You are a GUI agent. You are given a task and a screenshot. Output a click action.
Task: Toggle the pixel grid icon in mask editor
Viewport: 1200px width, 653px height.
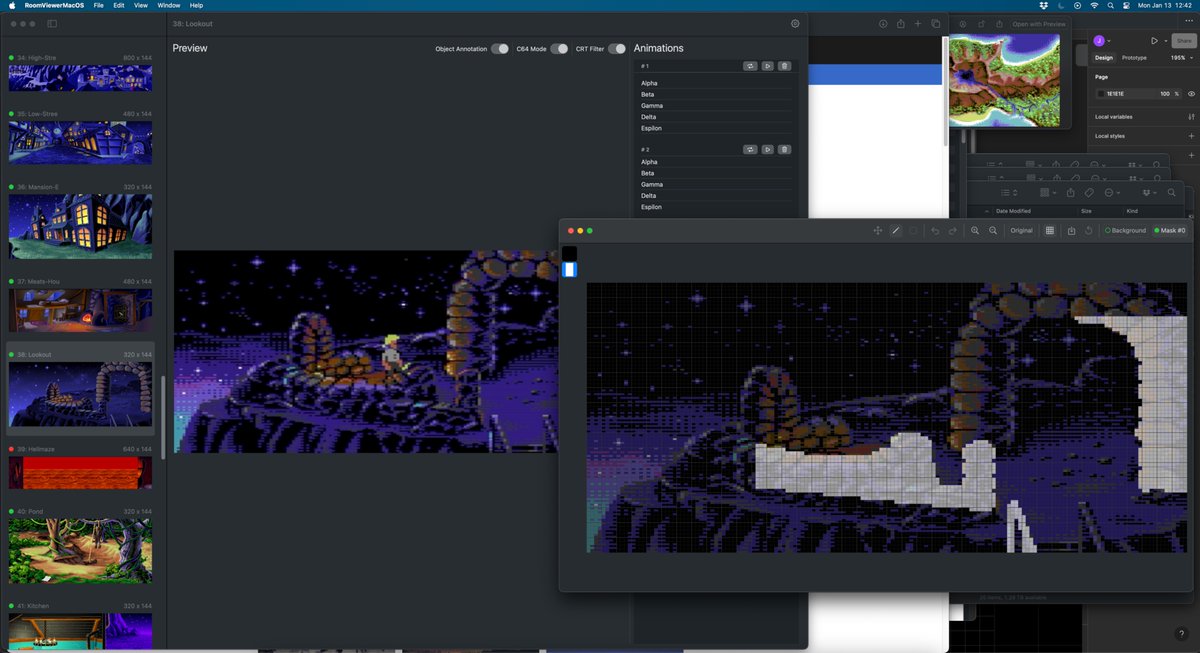tap(1049, 231)
